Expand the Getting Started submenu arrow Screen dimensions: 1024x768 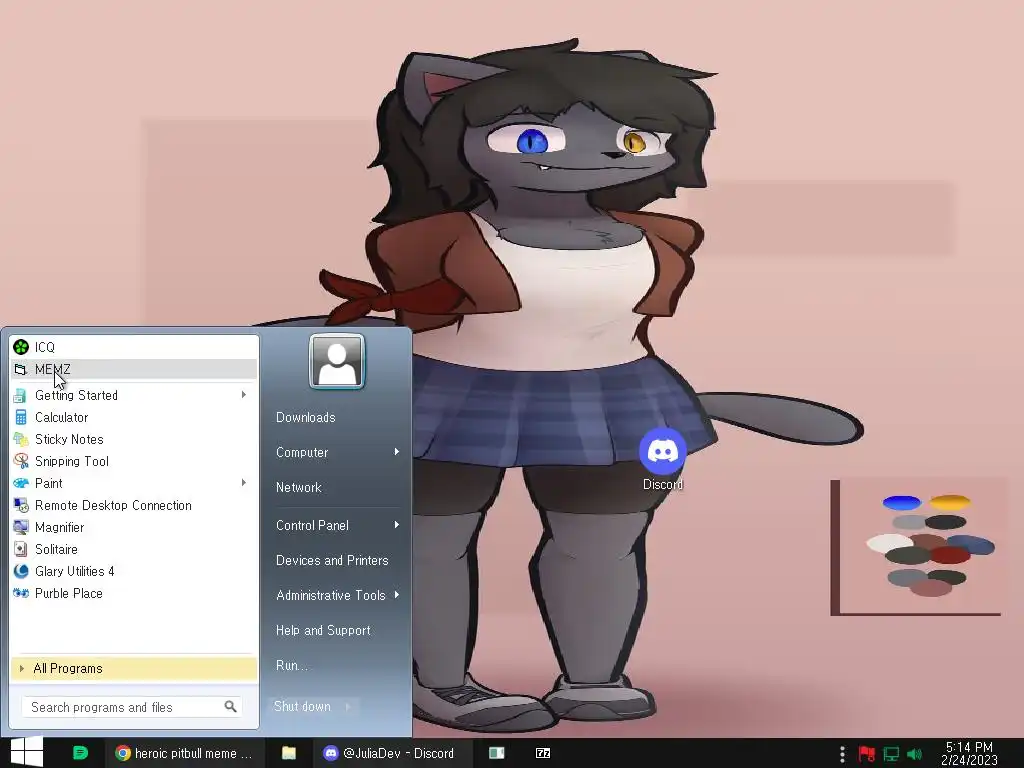click(244, 394)
